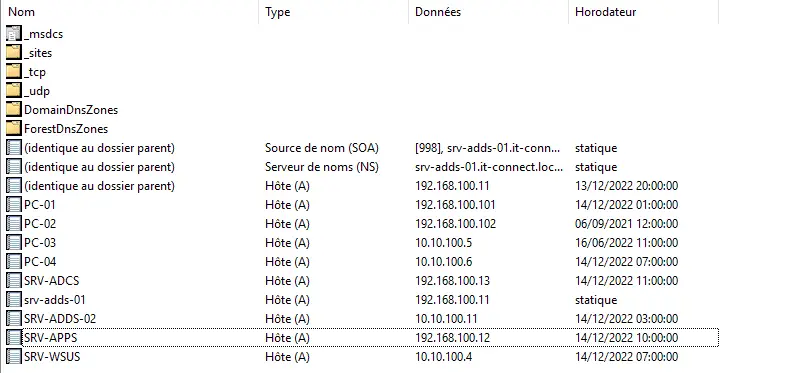This screenshot has height=373, width=800.
Task: Click the _tcp folder icon
Action: [x=14, y=72]
